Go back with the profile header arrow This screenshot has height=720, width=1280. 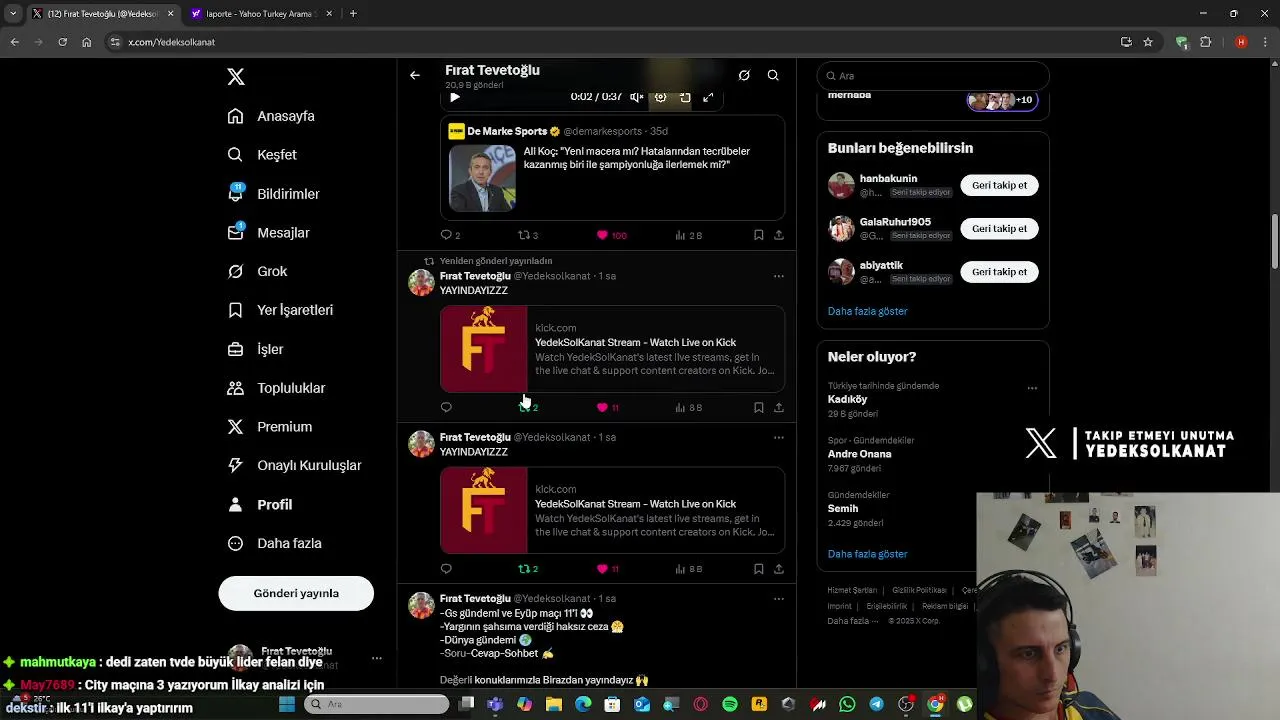[415, 75]
